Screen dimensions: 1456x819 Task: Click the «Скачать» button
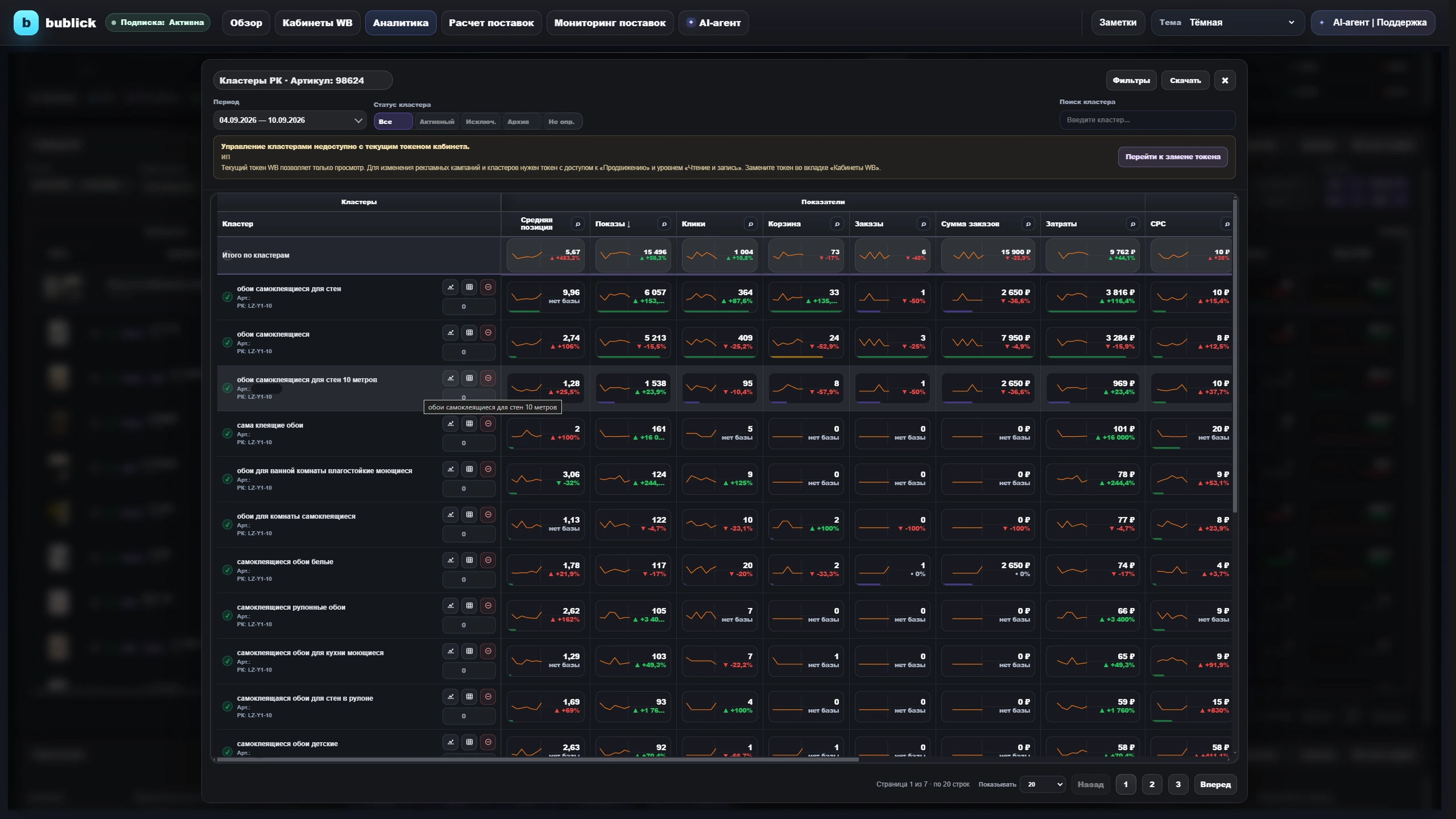(x=1185, y=80)
